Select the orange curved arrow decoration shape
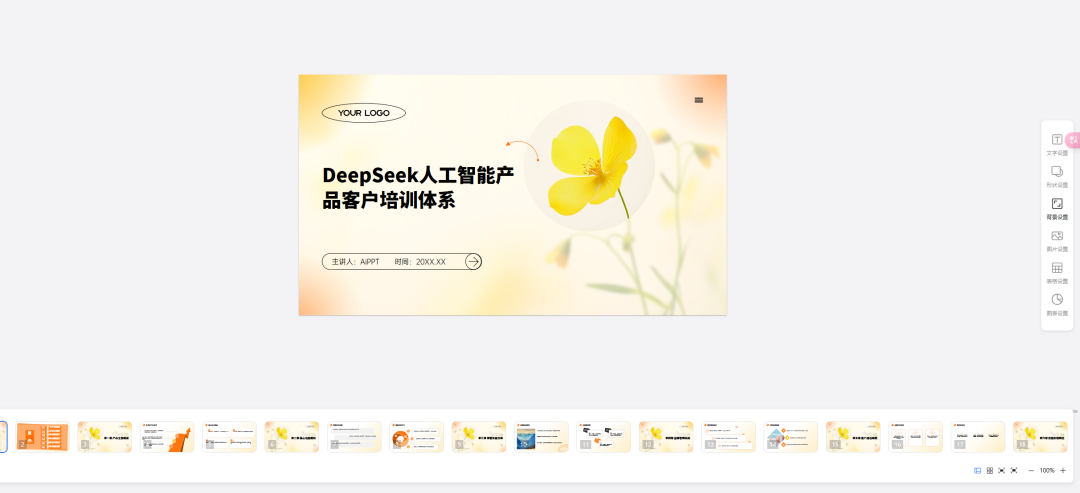The width and height of the screenshot is (1080, 493). [523, 151]
